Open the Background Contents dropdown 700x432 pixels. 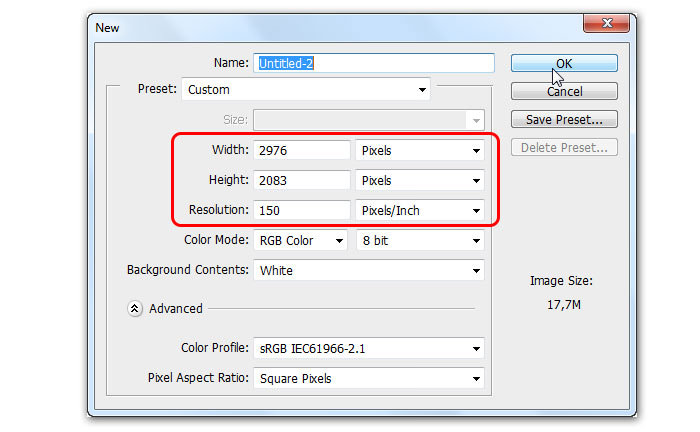tap(369, 270)
